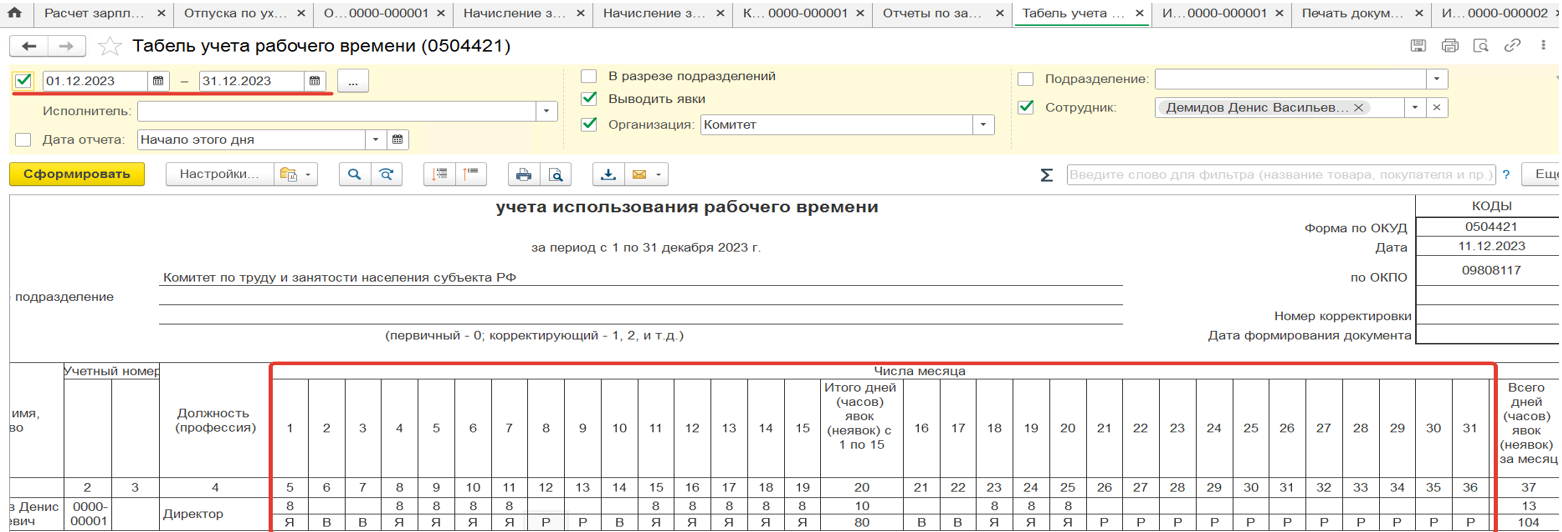Click the save-to-file download icon
This screenshot has height=532, width=1562.
[x=607, y=175]
